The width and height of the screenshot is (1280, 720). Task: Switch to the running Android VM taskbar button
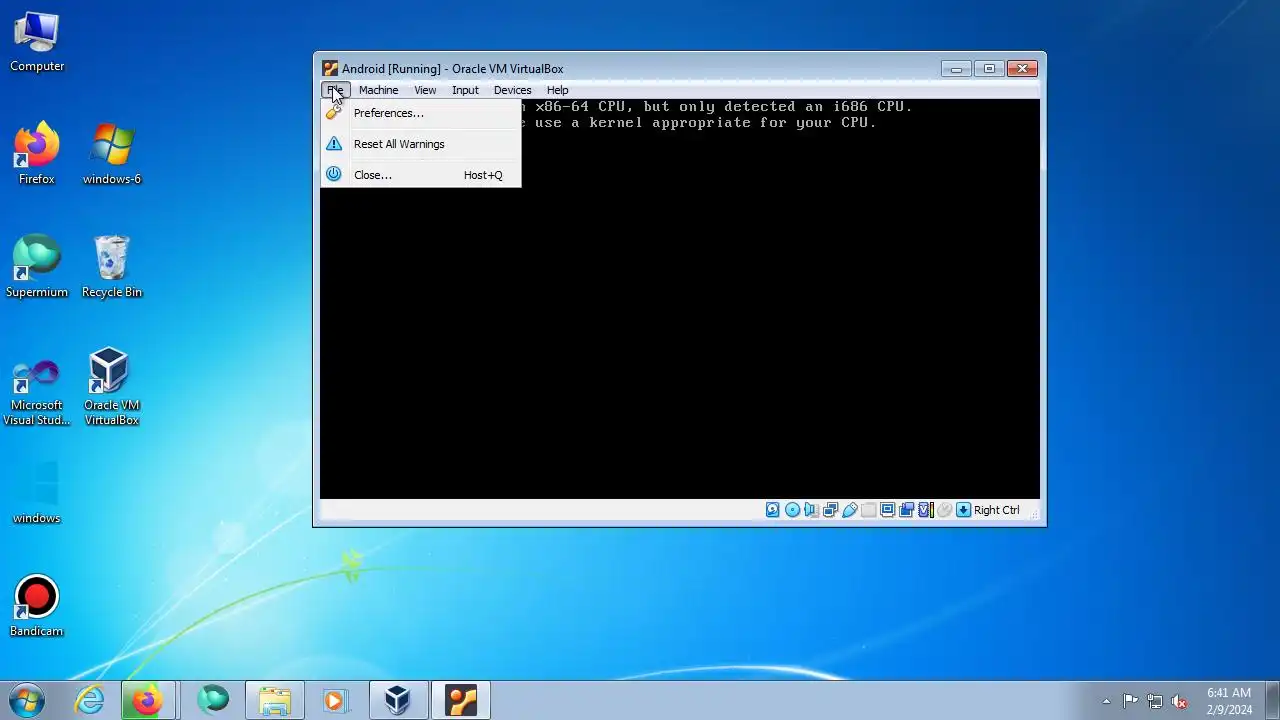(461, 700)
